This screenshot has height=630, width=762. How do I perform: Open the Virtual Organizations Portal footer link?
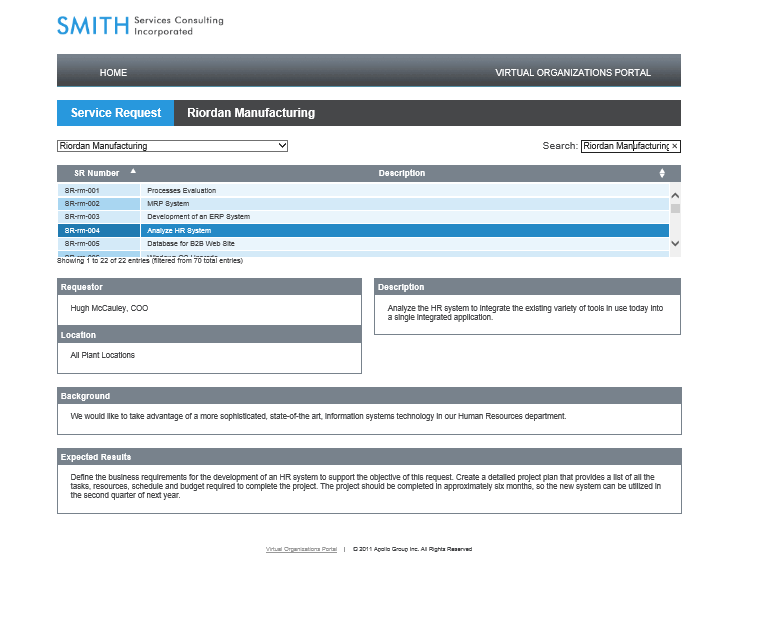click(301, 549)
